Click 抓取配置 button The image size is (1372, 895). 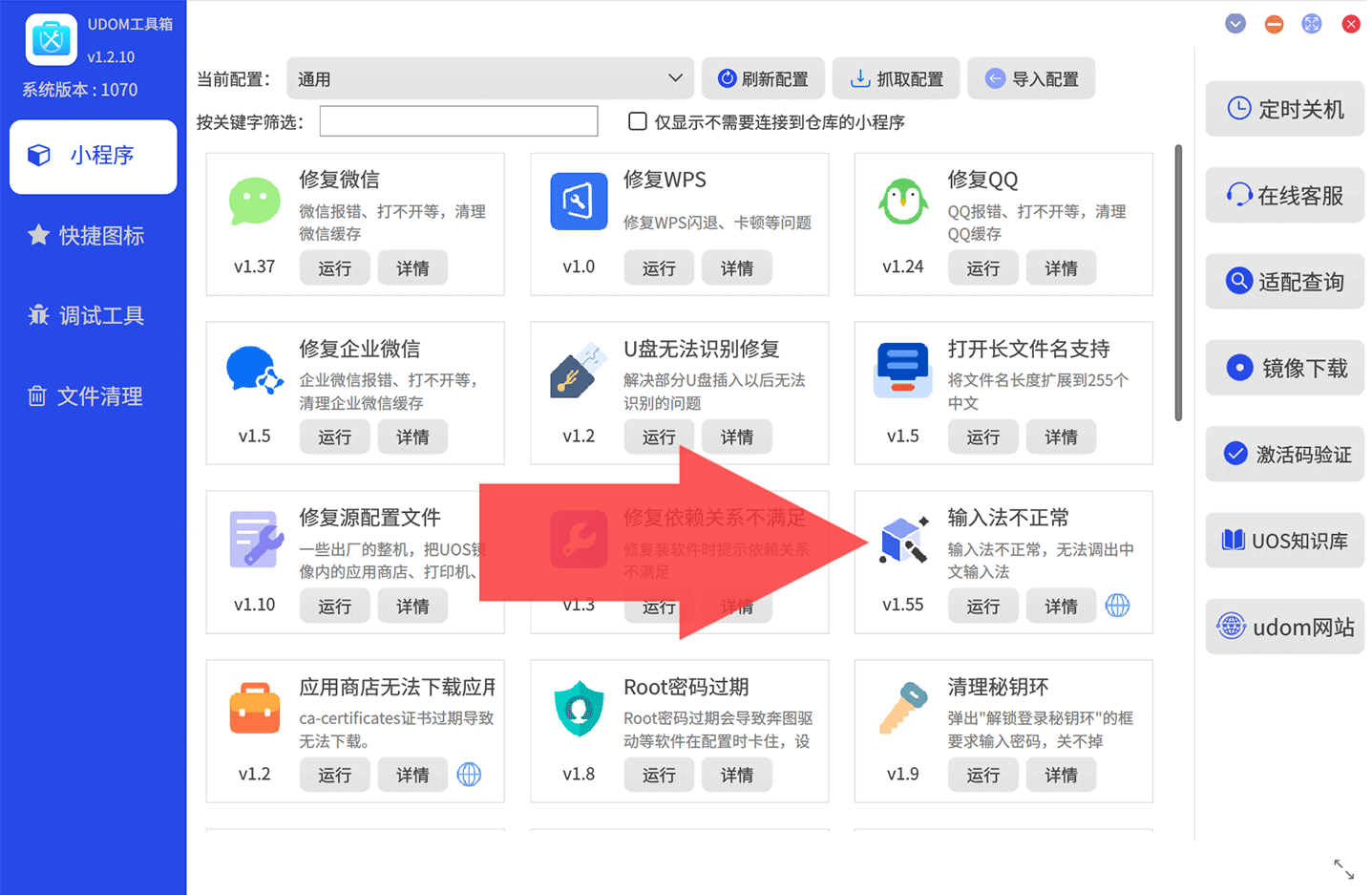(x=897, y=78)
